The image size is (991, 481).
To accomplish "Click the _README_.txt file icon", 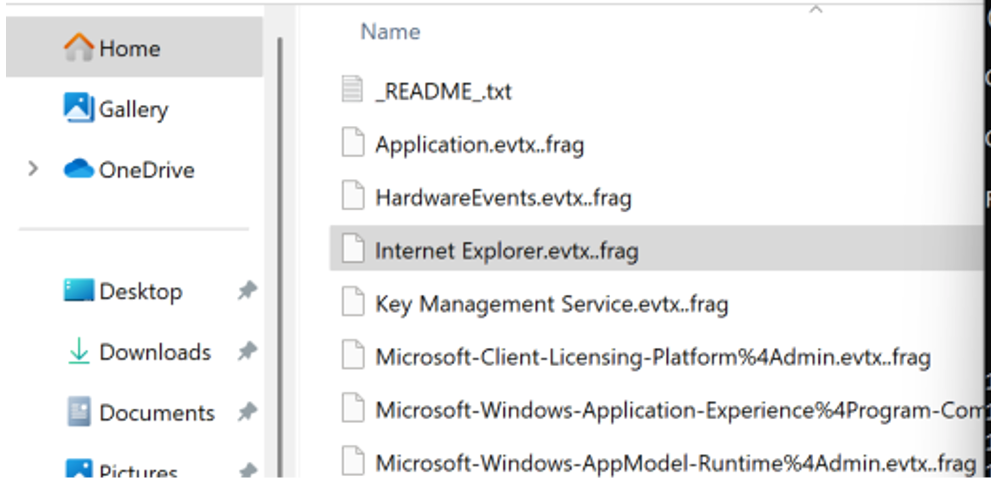I will (x=351, y=91).
